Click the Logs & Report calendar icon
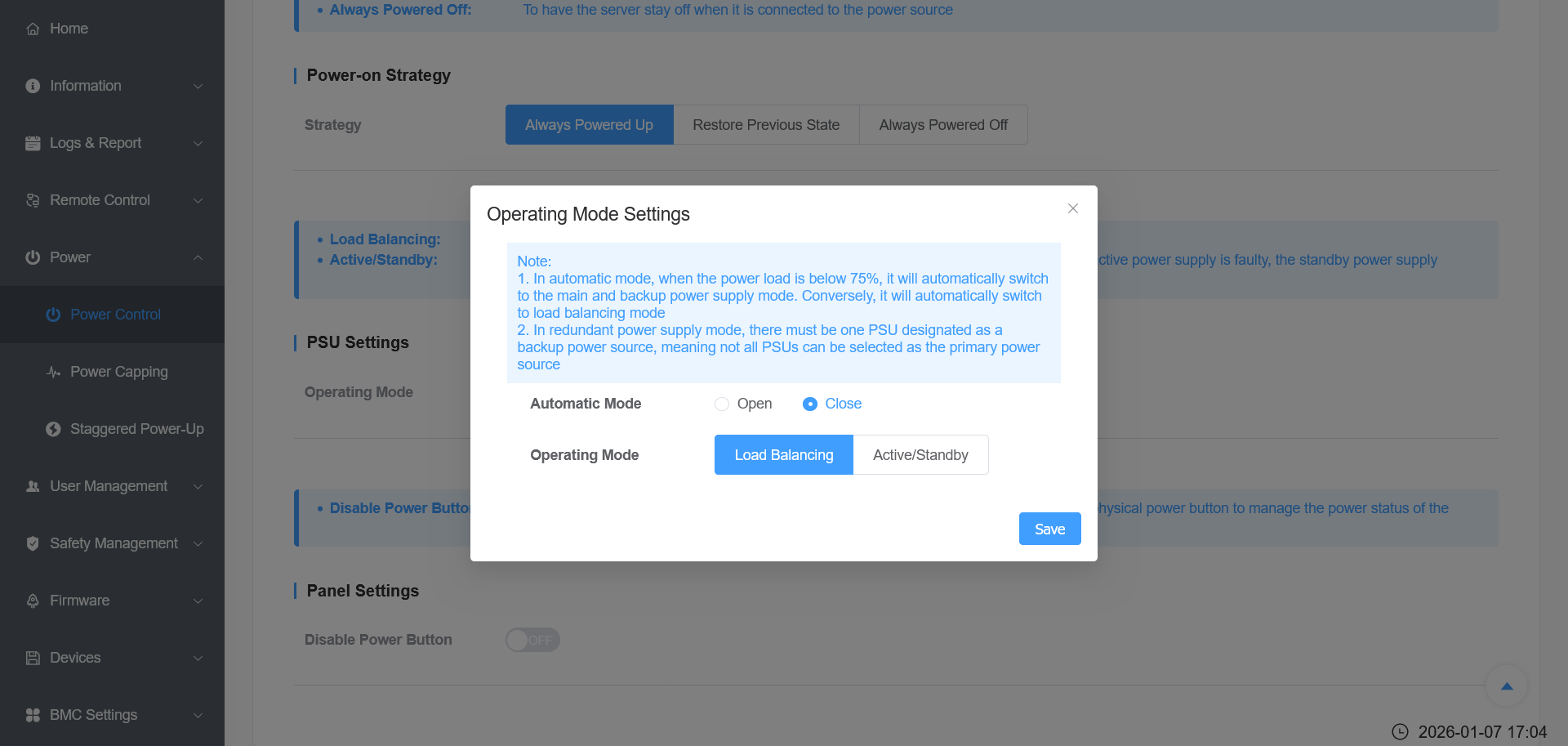This screenshot has width=1568, height=746. coord(33,143)
